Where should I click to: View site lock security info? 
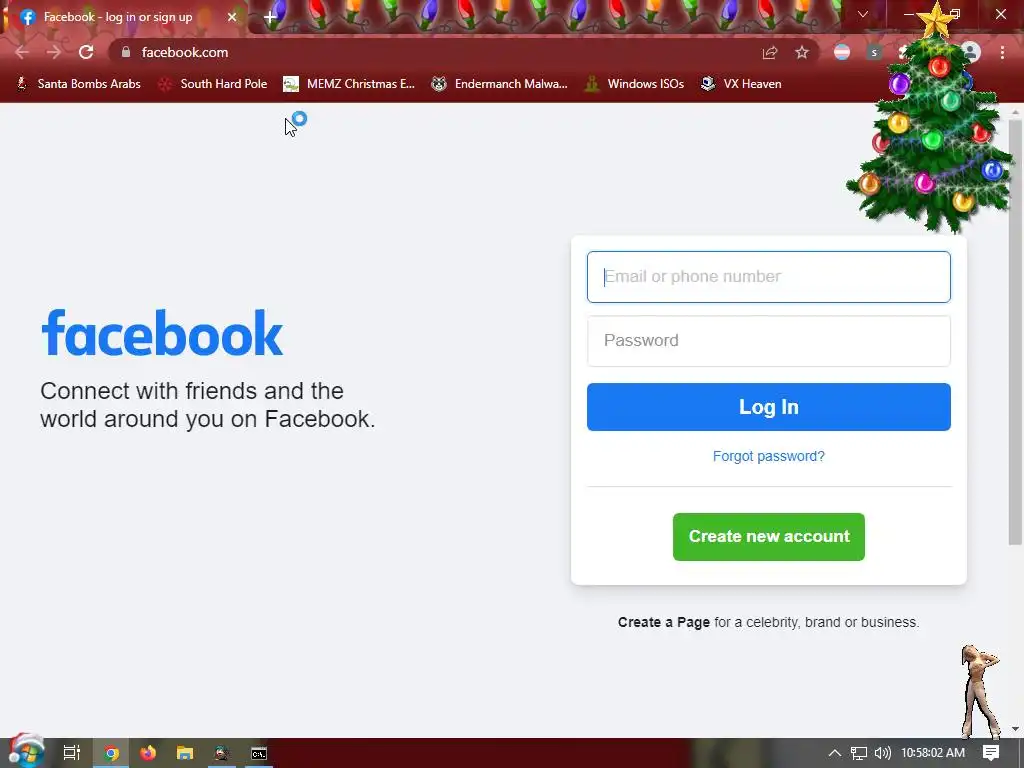pyautogui.click(x=126, y=52)
